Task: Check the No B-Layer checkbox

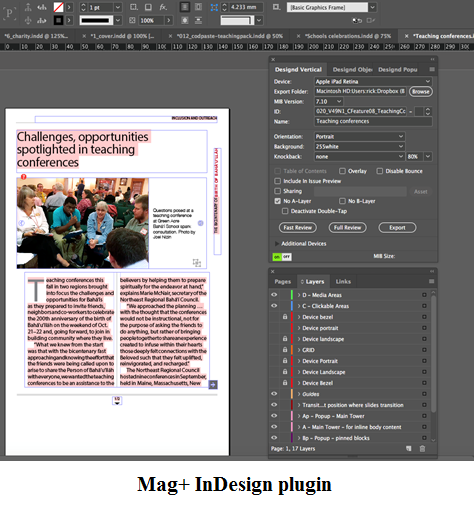Action: point(342,201)
